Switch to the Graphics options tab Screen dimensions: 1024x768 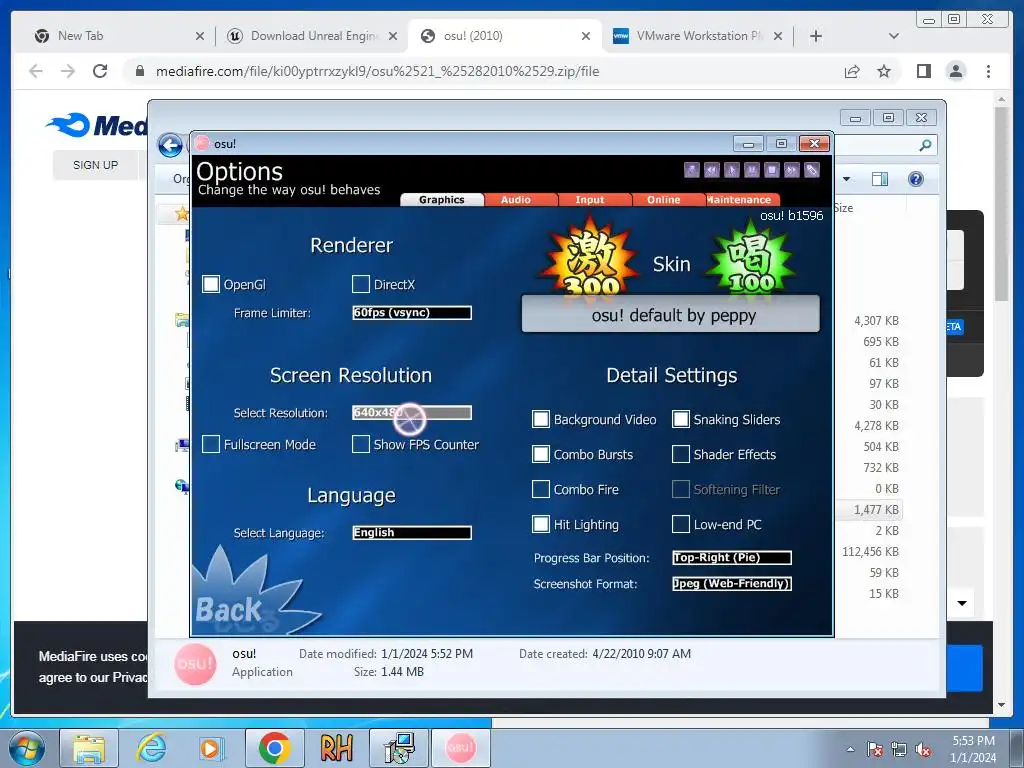point(442,200)
